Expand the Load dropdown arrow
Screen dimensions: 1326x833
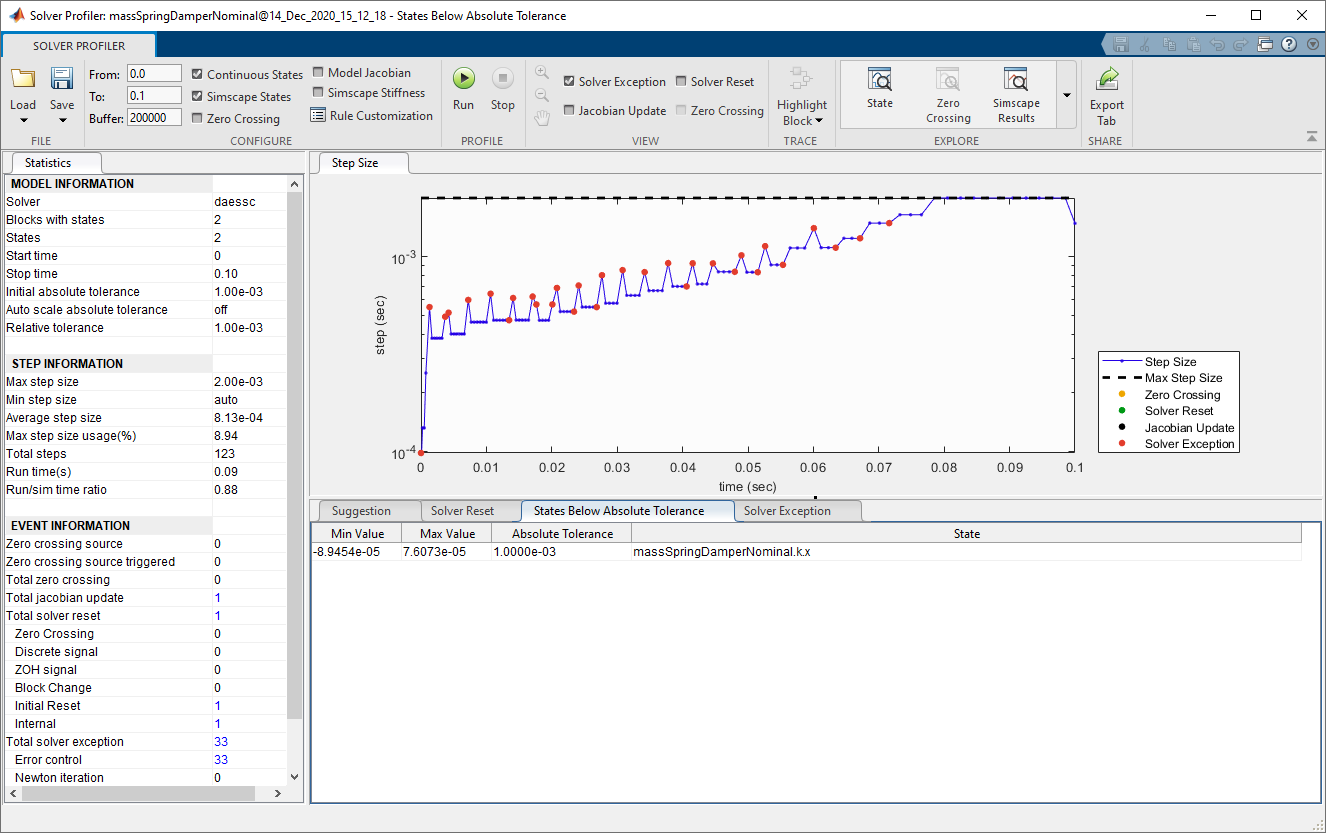(23, 121)
